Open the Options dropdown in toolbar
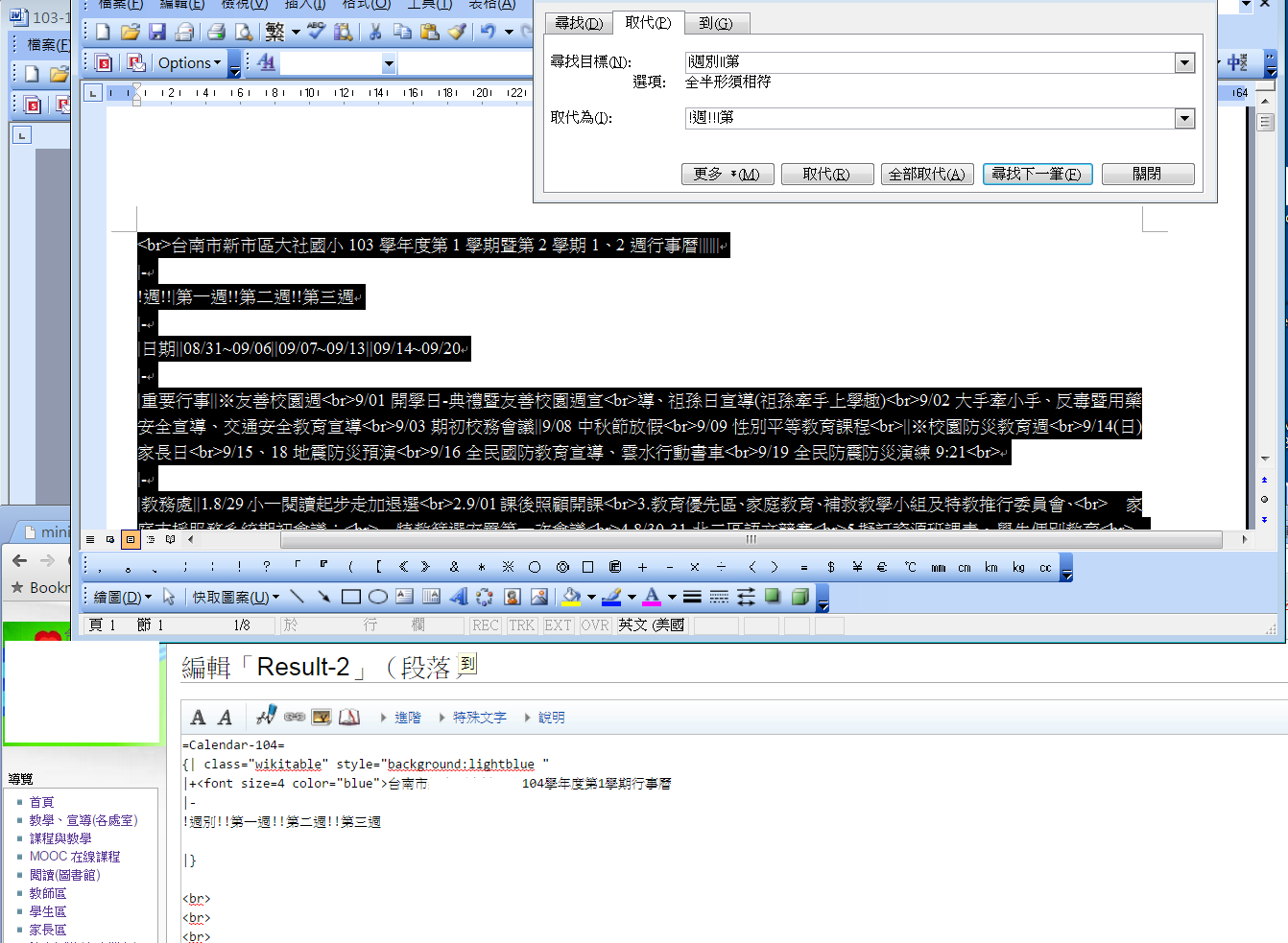The width and height of the screenshot is (1288, 943). point(189,62)
